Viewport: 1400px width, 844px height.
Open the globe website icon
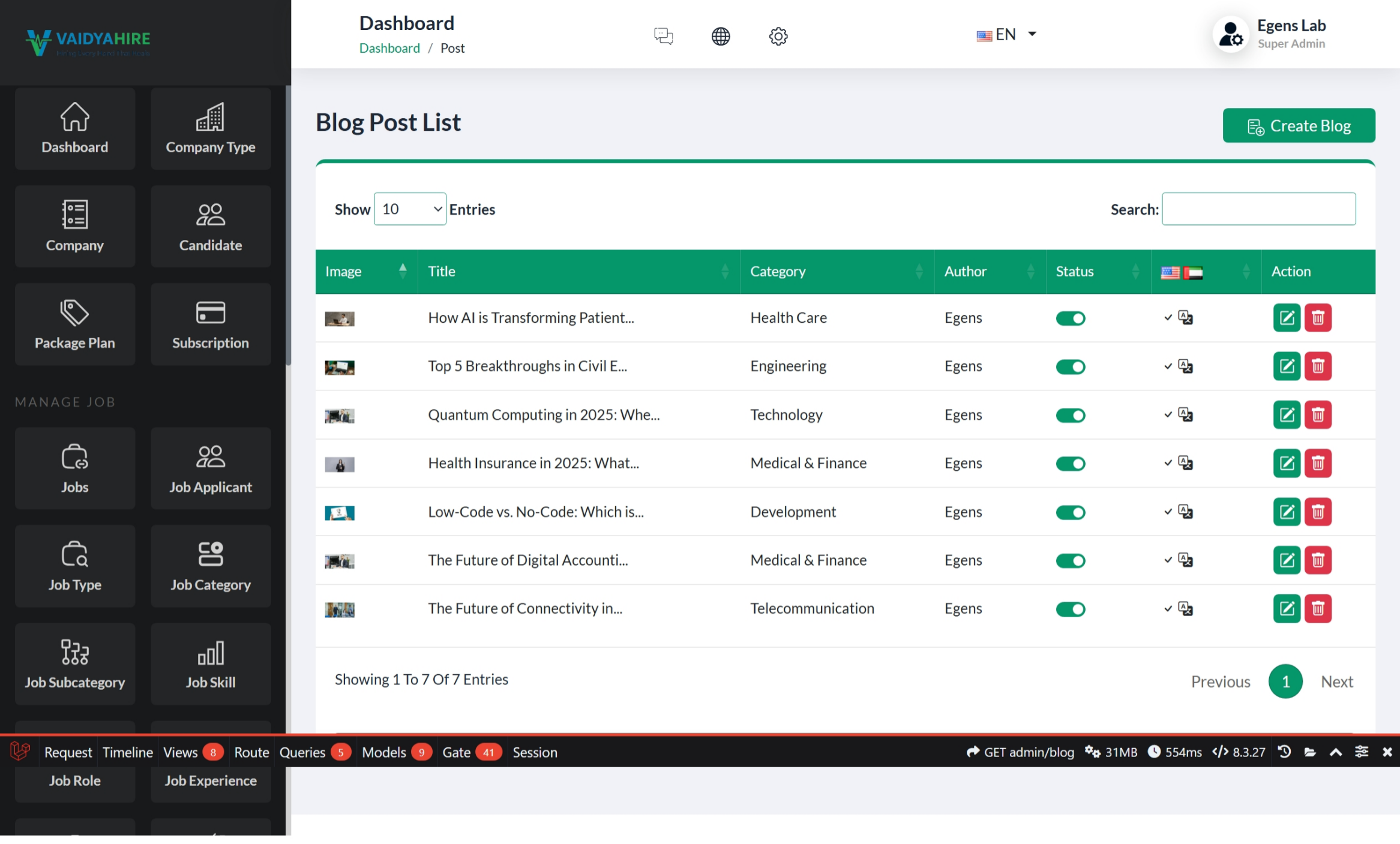[x=720, y=36]
